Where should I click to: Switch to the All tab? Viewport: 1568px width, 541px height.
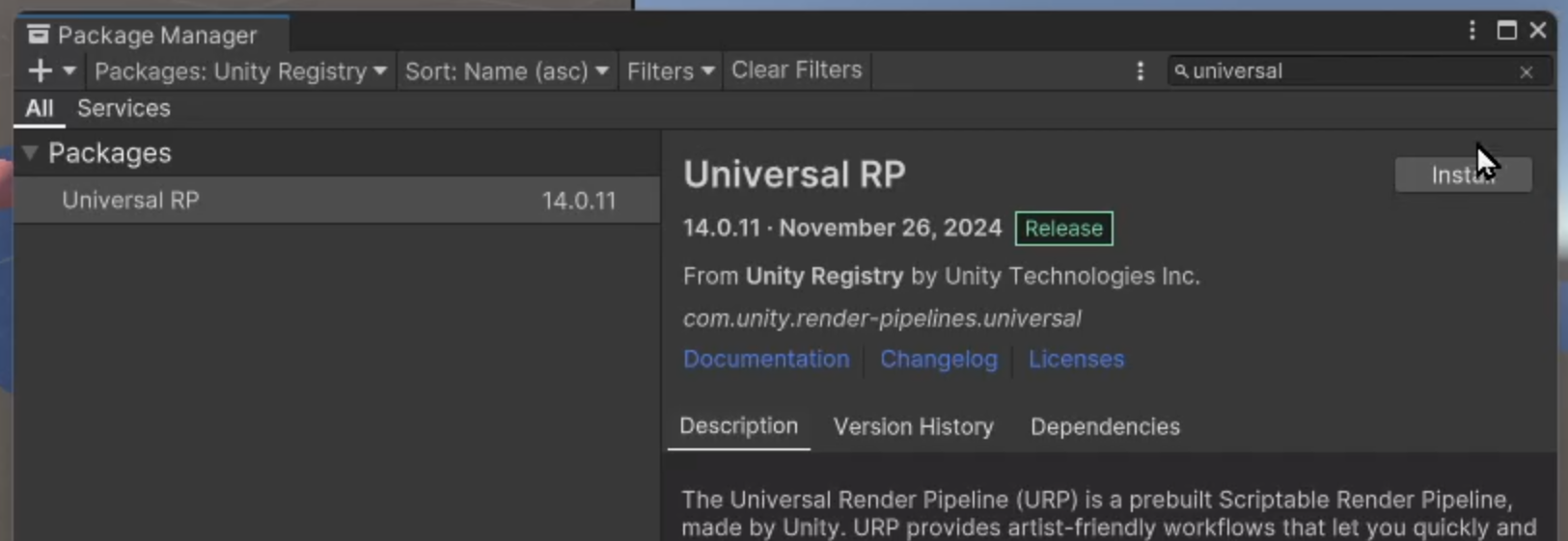pos(39,108)
